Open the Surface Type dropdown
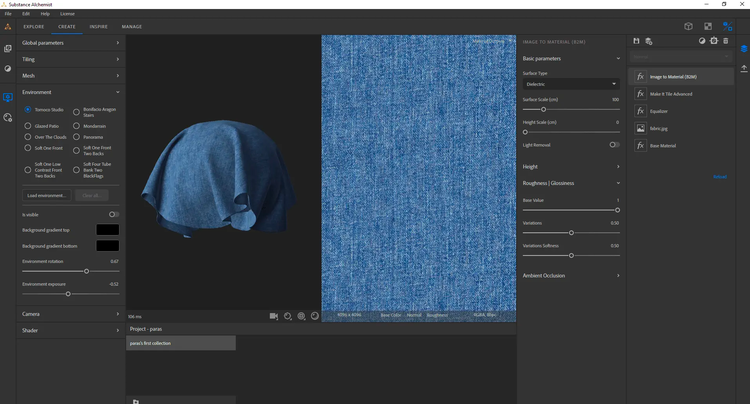This screenshot has height=404, width=750. click(571, 84)
